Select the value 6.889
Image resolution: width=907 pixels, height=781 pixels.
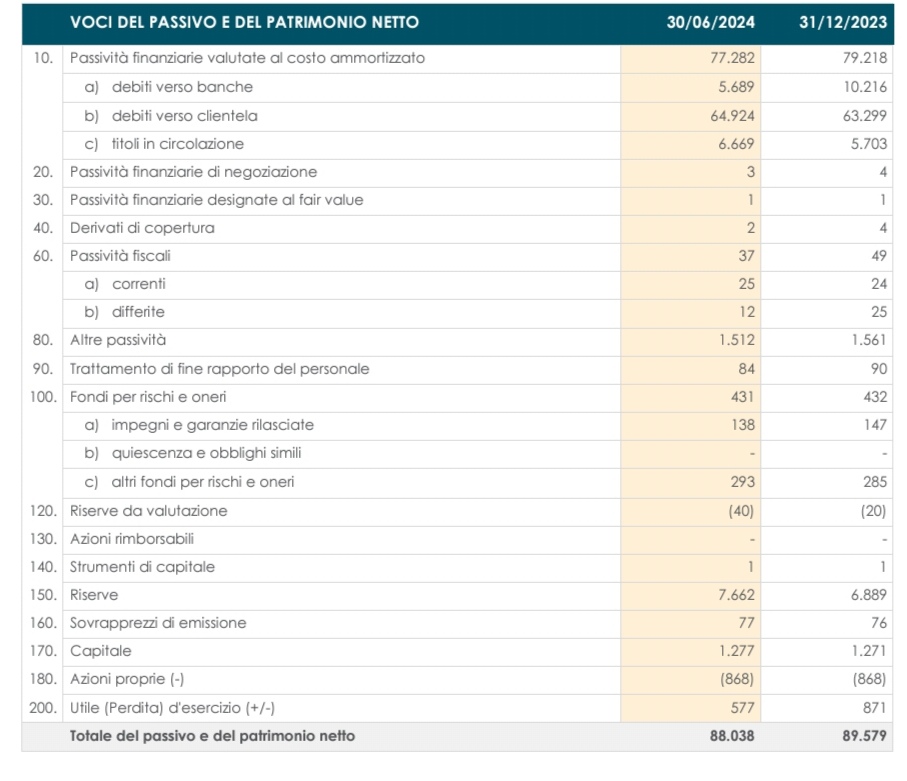pos(869,595)
